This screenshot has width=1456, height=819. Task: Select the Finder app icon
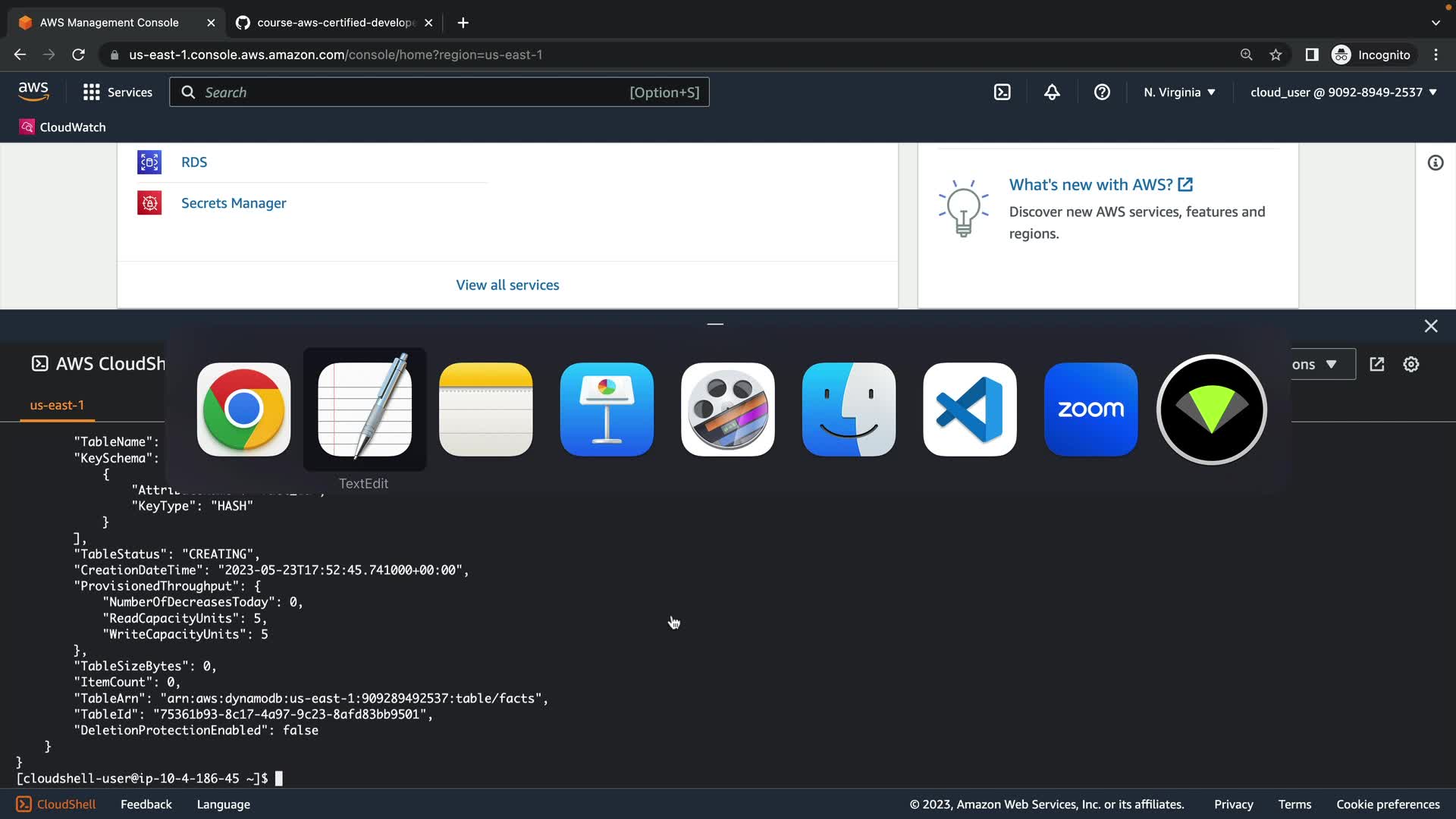click(x=849, y=409)
